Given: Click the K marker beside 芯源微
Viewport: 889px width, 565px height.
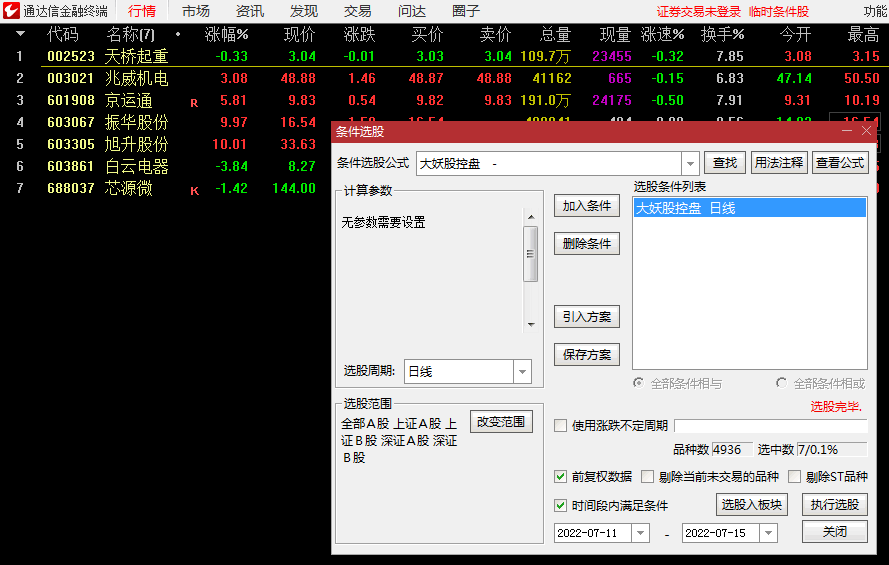Looking at the screenshot, I should pos(194,191).
